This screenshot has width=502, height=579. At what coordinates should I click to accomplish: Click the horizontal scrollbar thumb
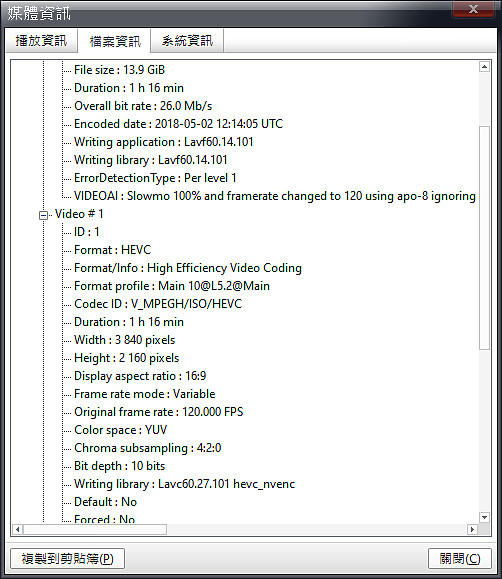(x=95, y=530)
